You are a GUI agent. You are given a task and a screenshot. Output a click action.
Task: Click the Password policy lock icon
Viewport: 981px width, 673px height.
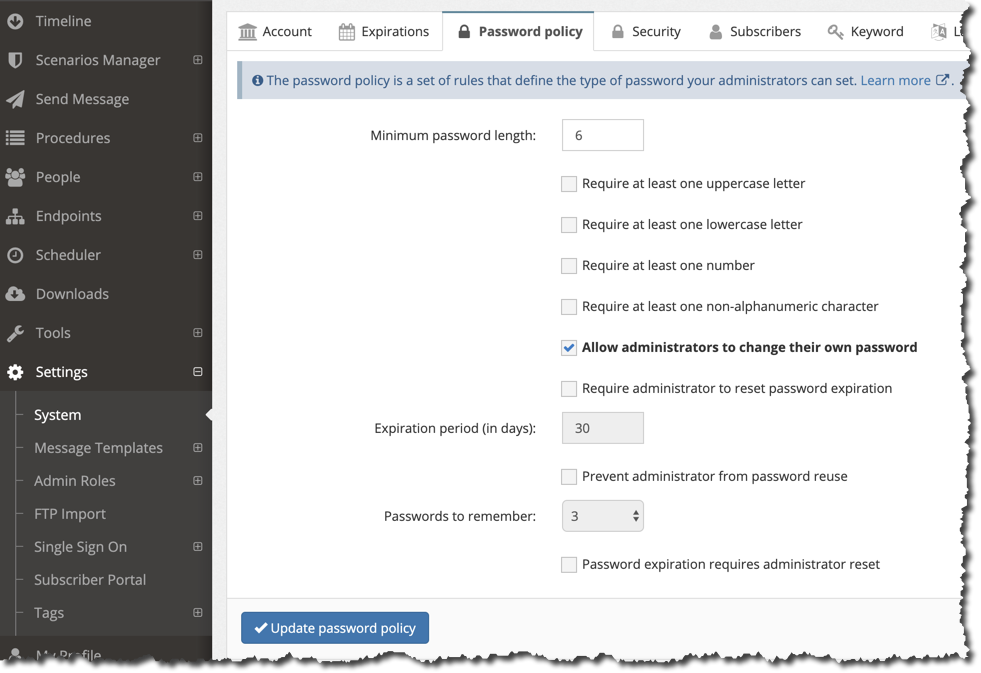point(464,31)
